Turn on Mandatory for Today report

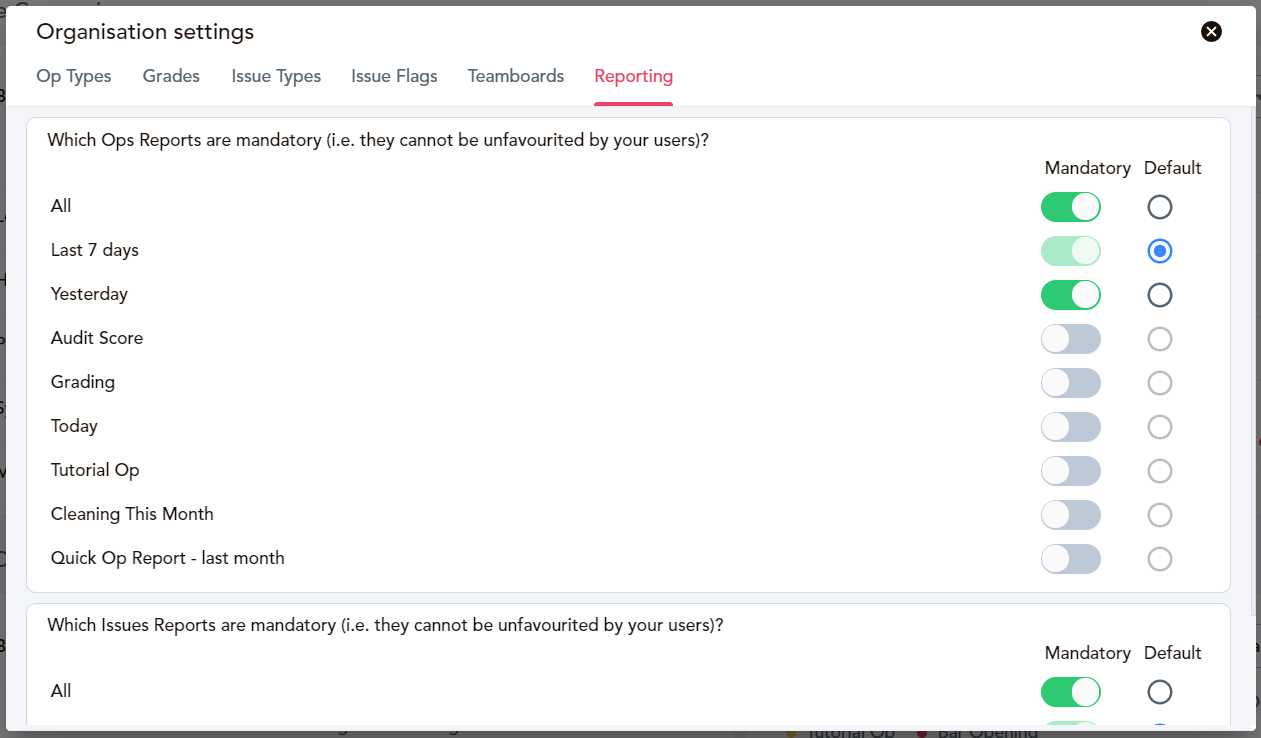coord(1070,427)
